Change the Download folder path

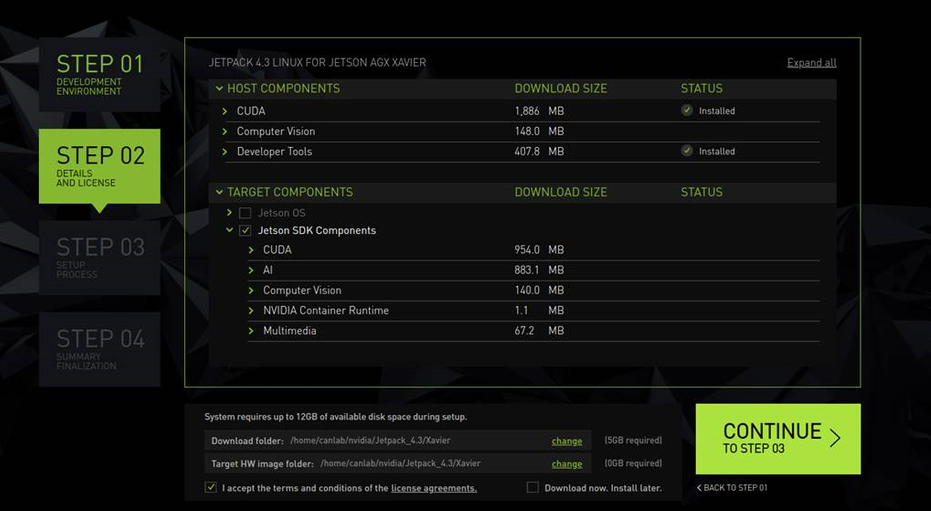point(567,441)
